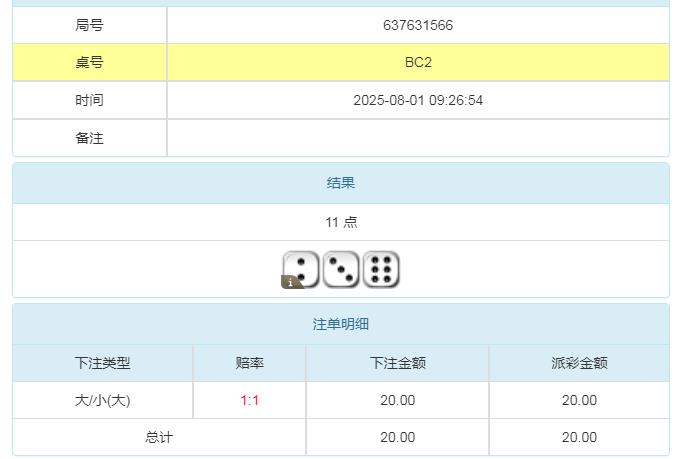This screenshot has width=676, height=459.
Task: Select the 大/小(大) bet type cell
Action: (102, 400)
